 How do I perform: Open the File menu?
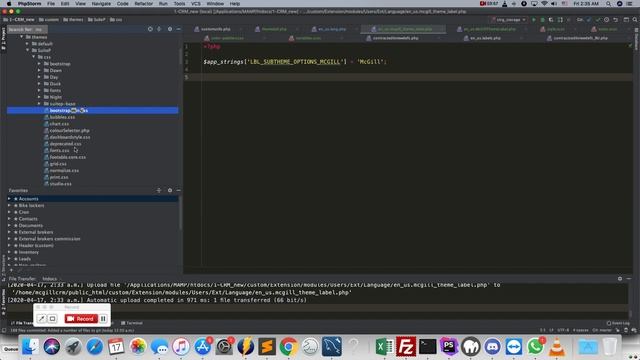tap(51, 4)
